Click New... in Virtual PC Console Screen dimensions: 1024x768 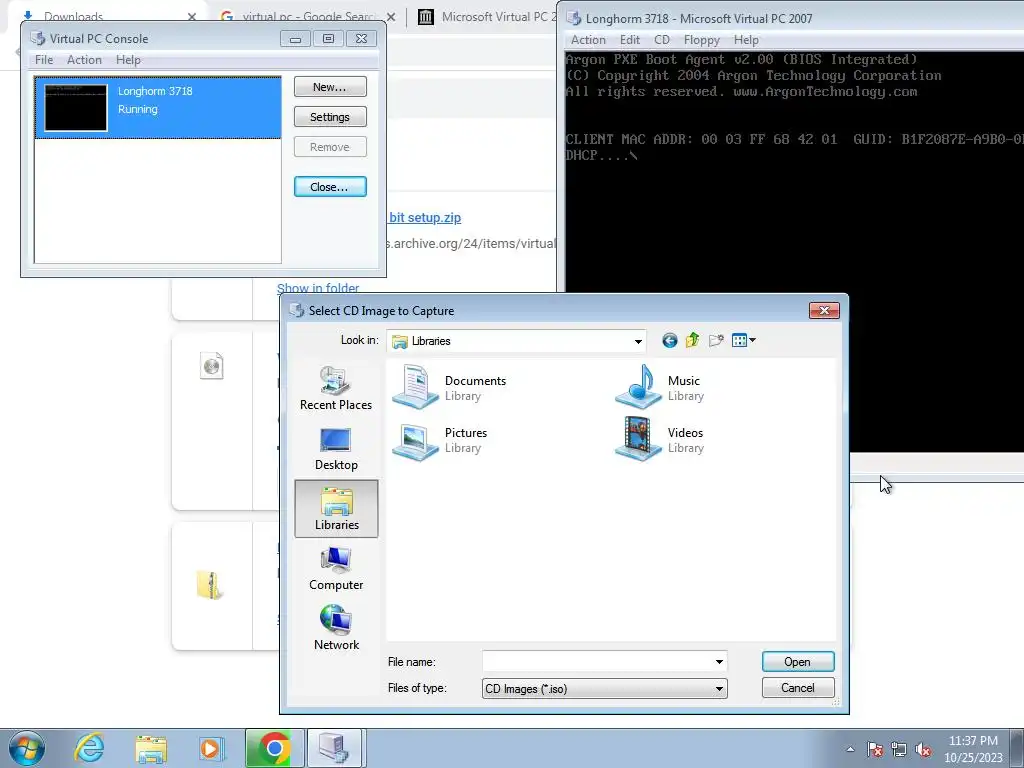330,87
